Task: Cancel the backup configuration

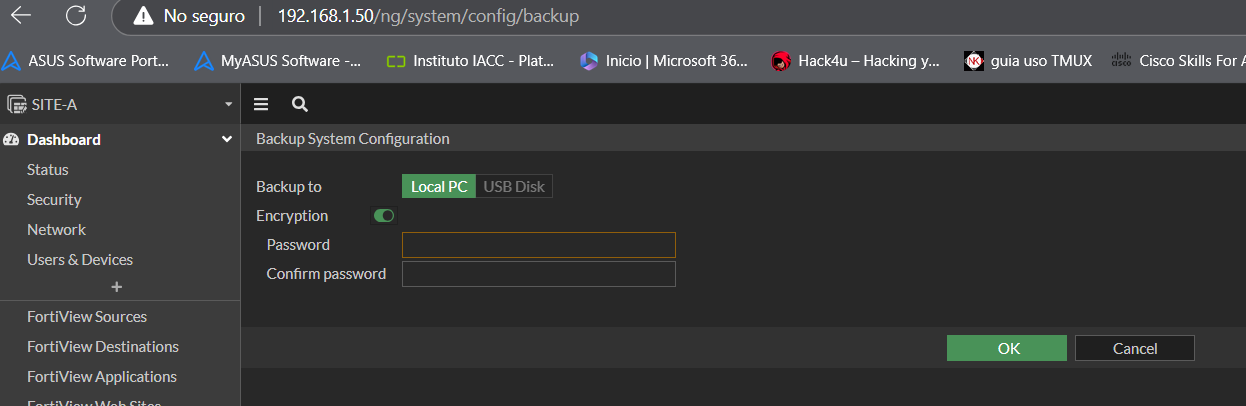Action: [x=1134, y=348]
